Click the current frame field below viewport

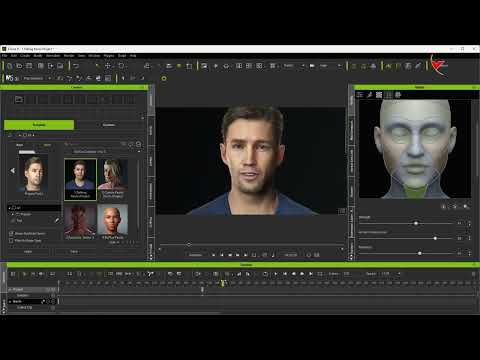291,255
